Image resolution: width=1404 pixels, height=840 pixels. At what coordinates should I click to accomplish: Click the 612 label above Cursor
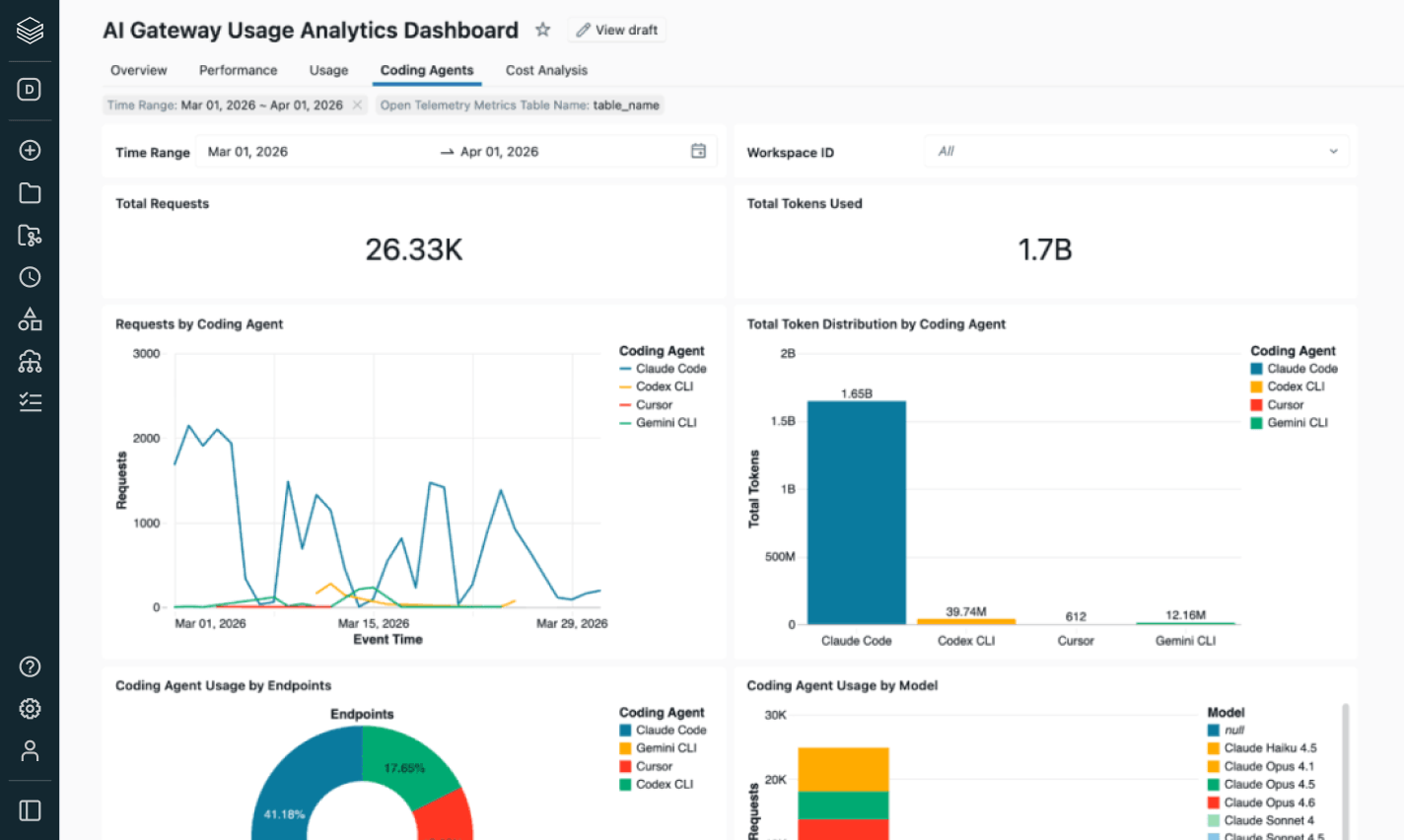pos(1076,617)
